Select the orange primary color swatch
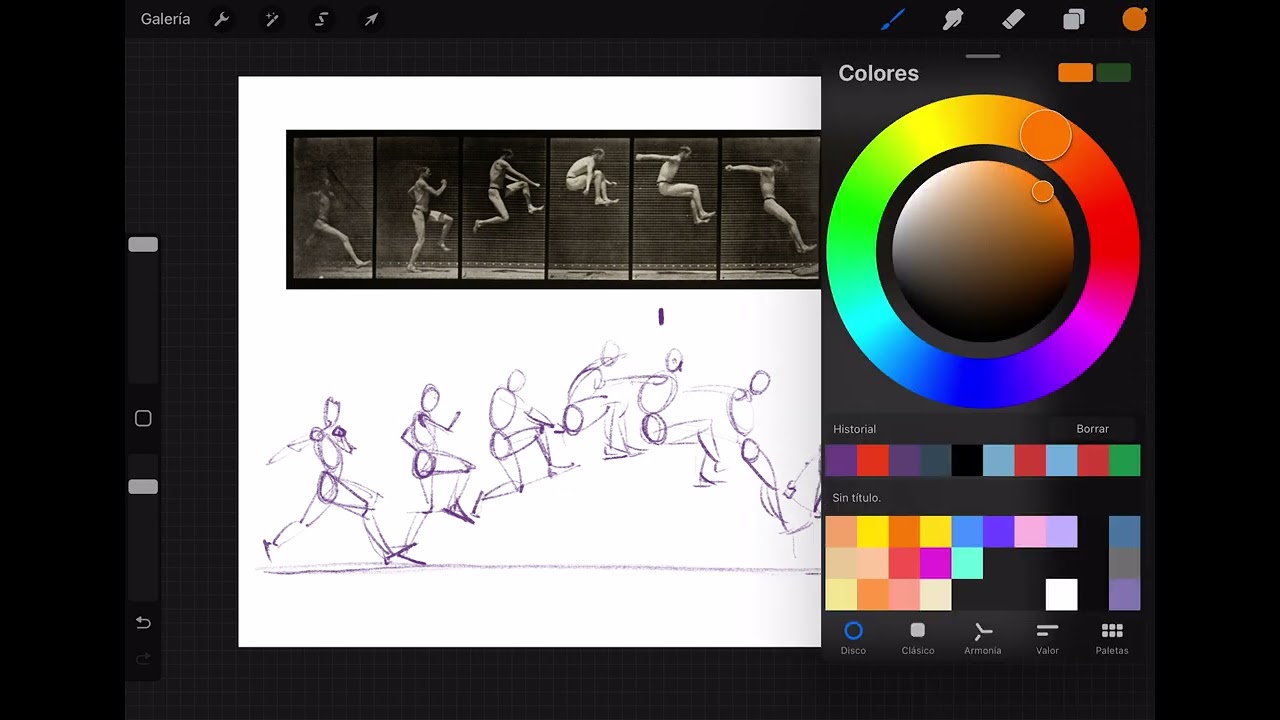Viewport: 1280px width, 720px height. [1075, 73]
